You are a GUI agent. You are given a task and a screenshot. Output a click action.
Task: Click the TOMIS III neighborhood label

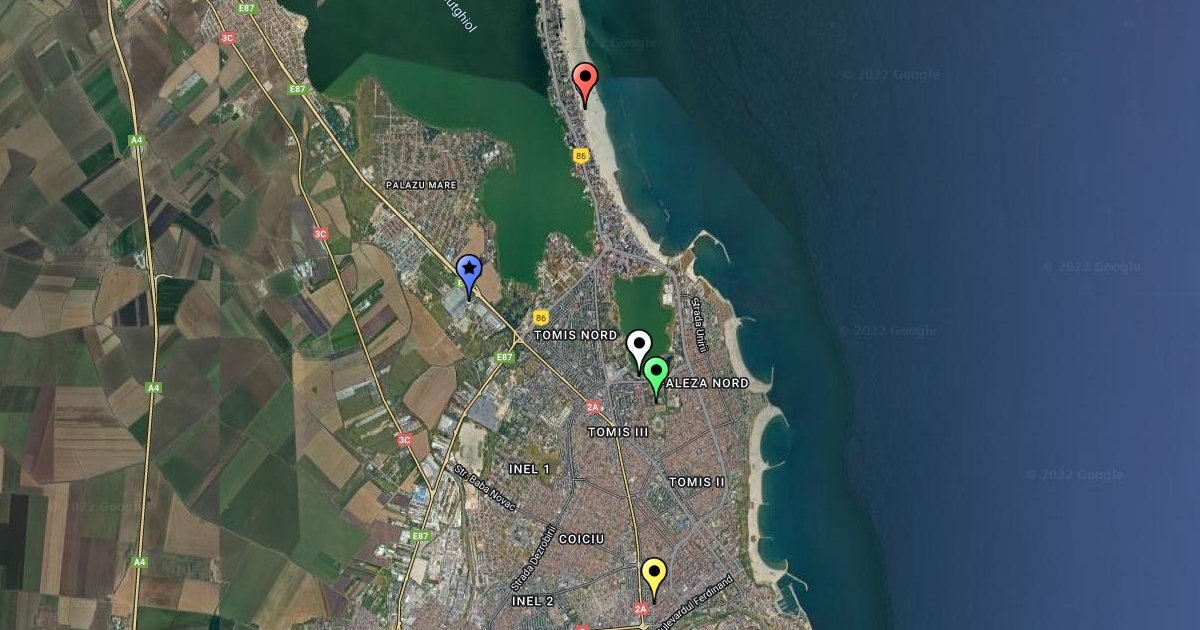pyautogui.click(x=618, y=432)
